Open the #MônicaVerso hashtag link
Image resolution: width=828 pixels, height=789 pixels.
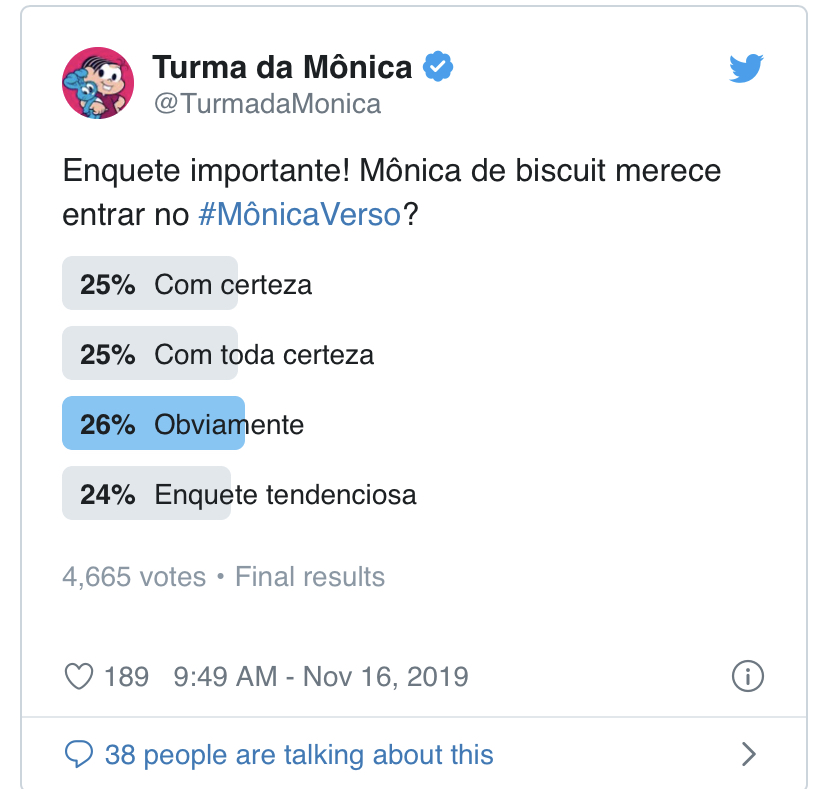299,214
